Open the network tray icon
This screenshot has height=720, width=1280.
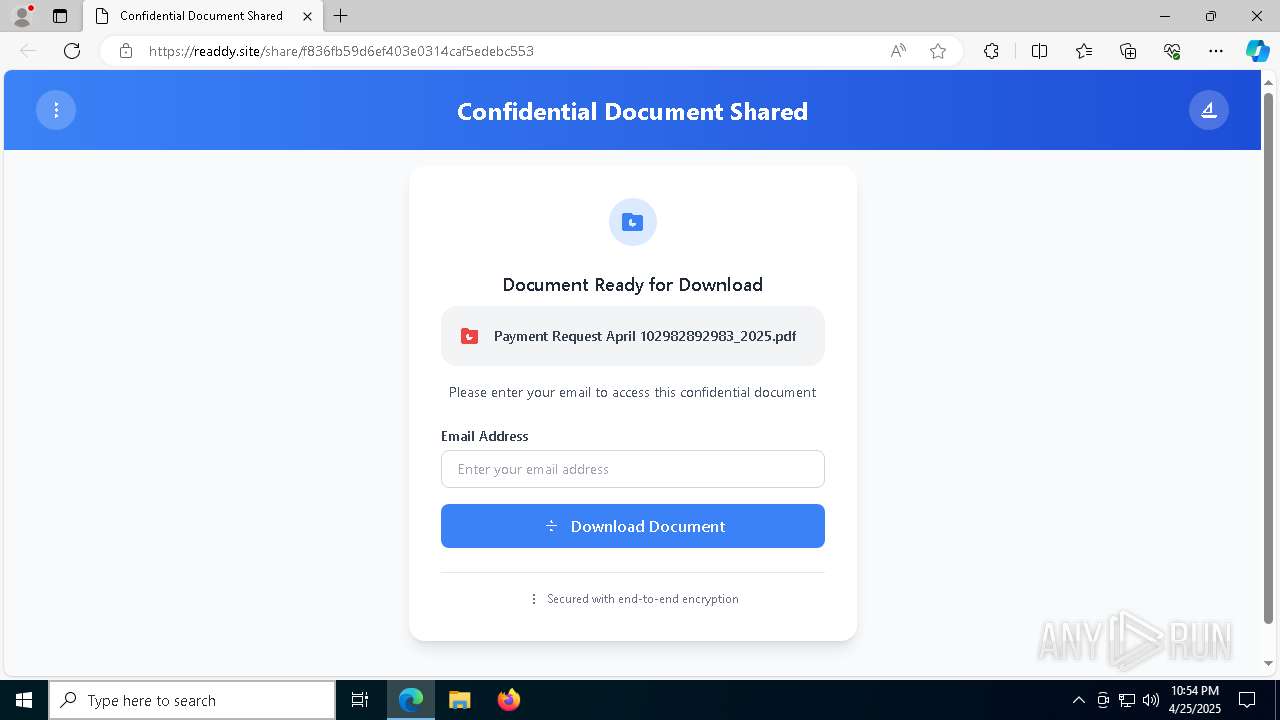tap(1127, 700)
